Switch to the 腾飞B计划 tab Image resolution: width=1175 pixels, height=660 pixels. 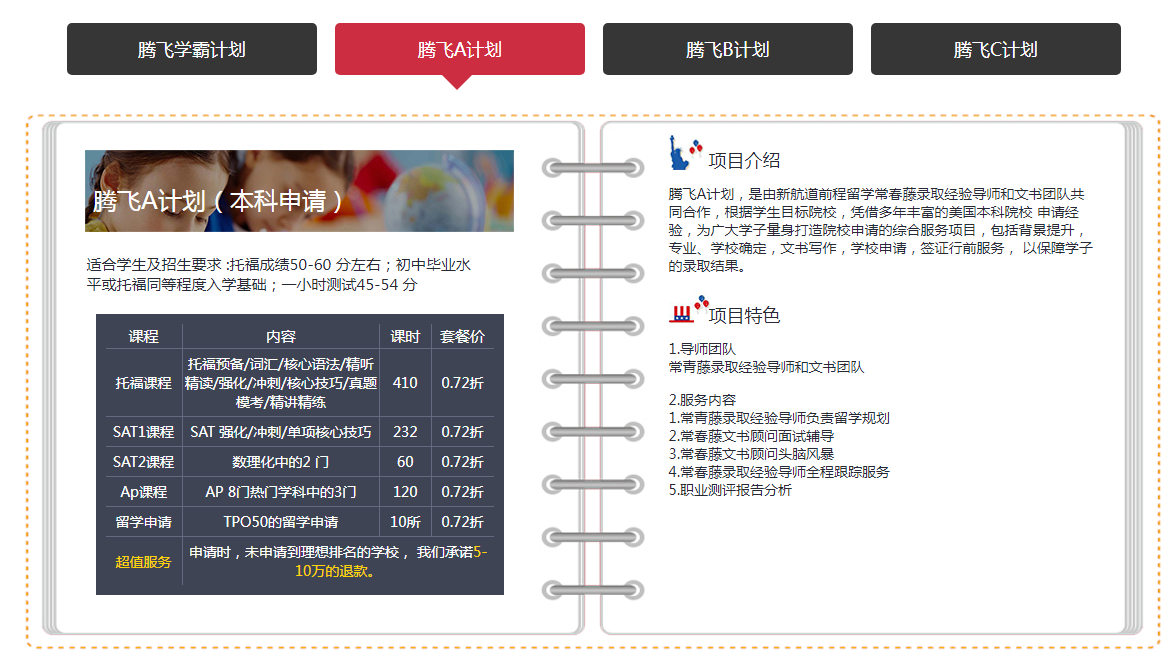(x=727, y=49)
